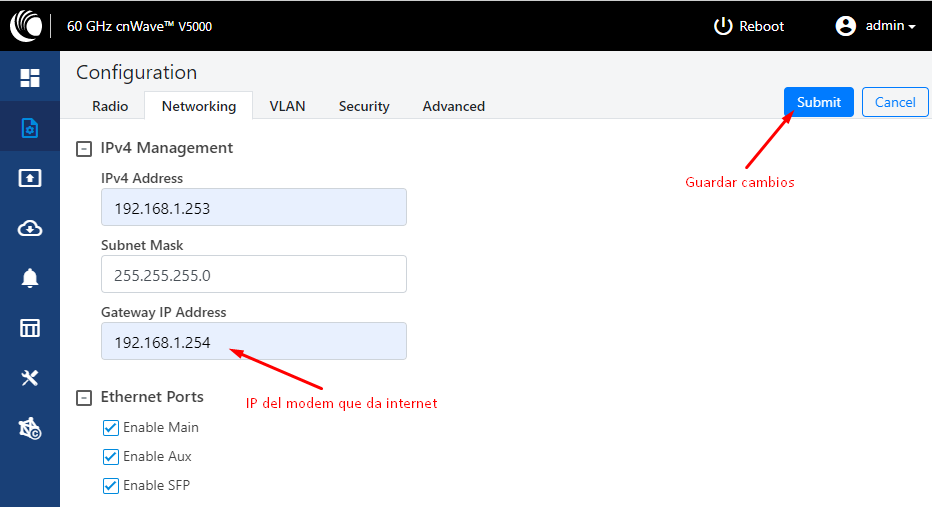Uncheck the Enable Main checkbox
932x507 pixels.
tap(111, 427)
